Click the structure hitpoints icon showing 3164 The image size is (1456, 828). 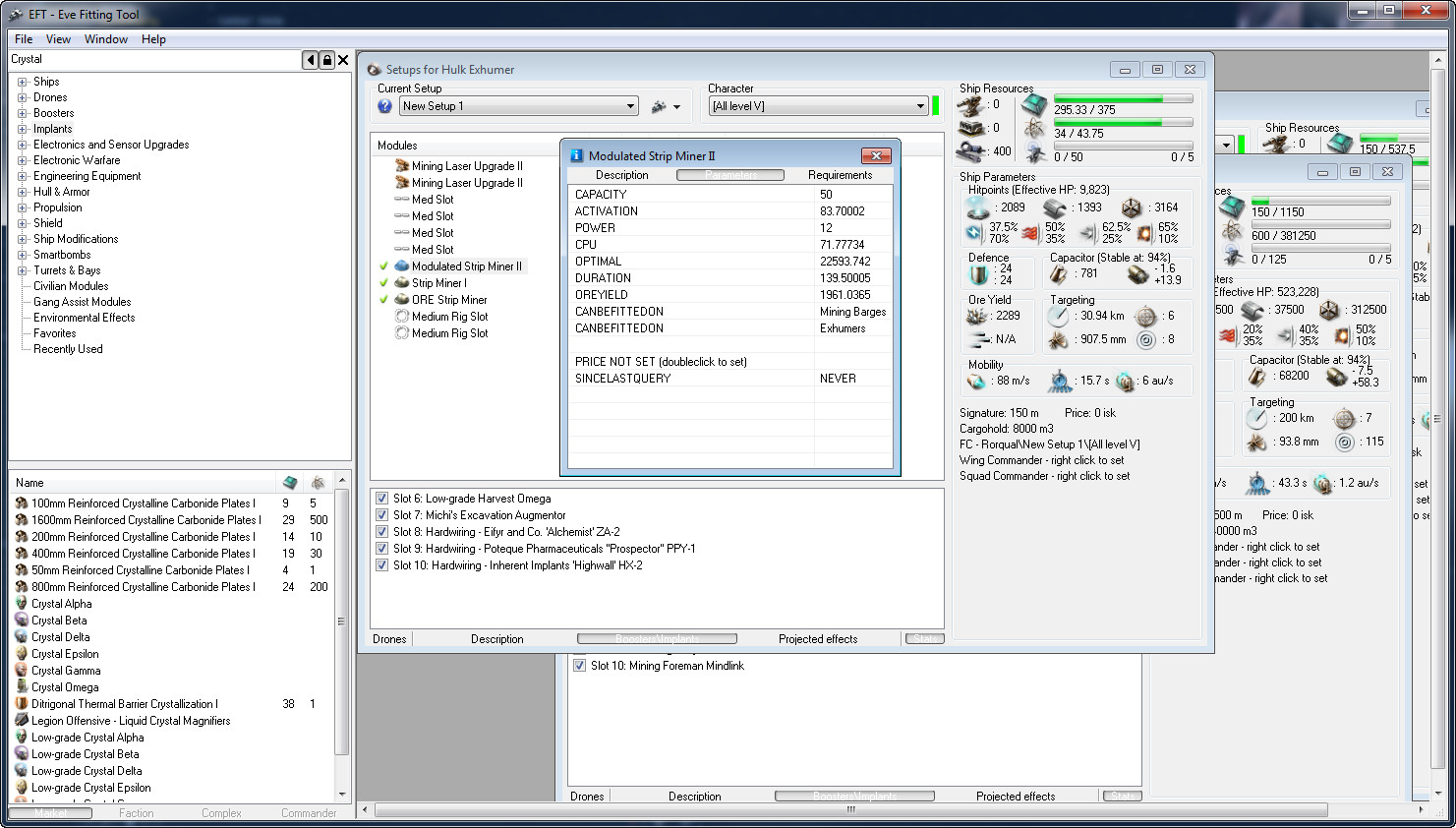[1132, 208]
